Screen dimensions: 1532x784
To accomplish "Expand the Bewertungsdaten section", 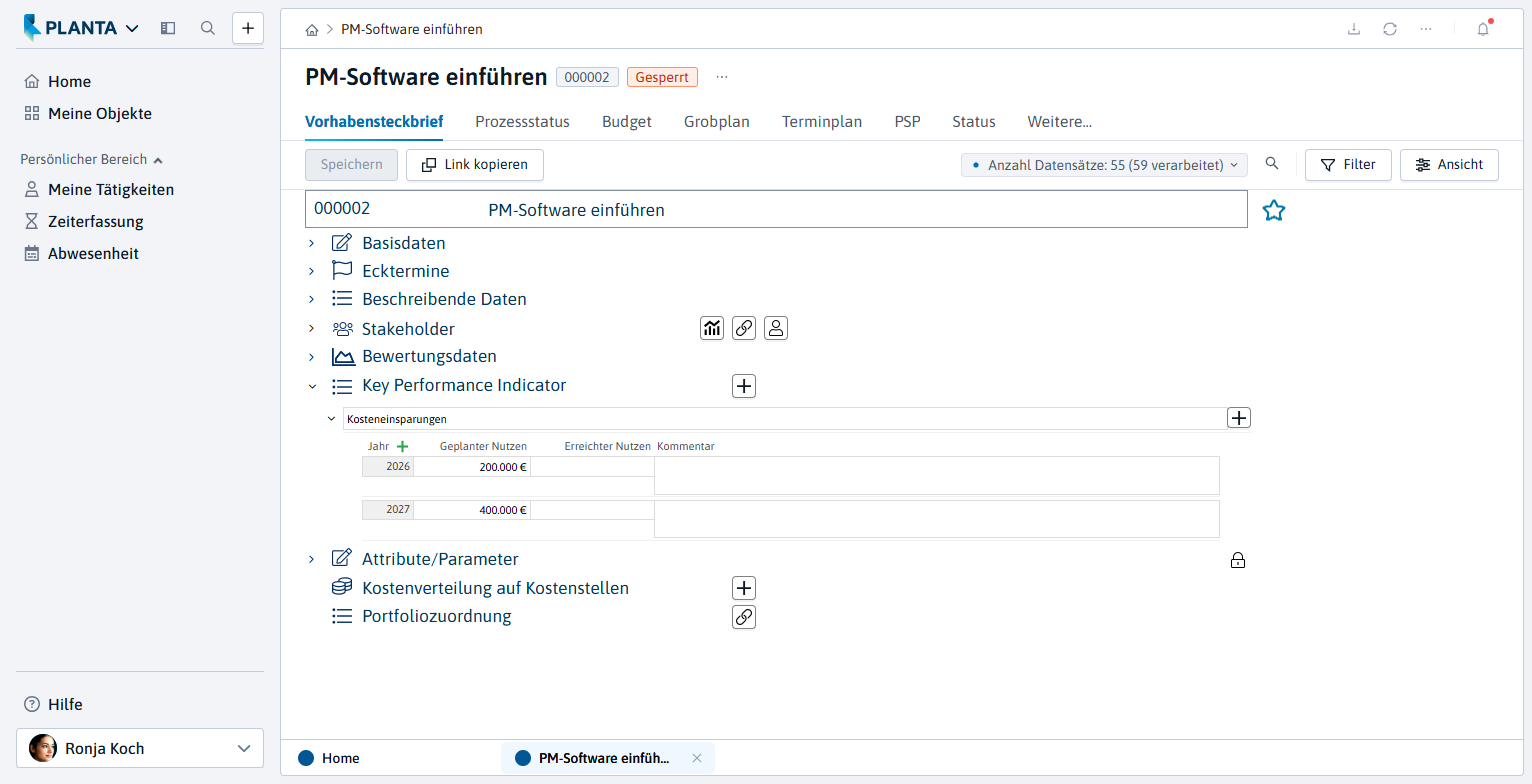I will coord(312,357).
